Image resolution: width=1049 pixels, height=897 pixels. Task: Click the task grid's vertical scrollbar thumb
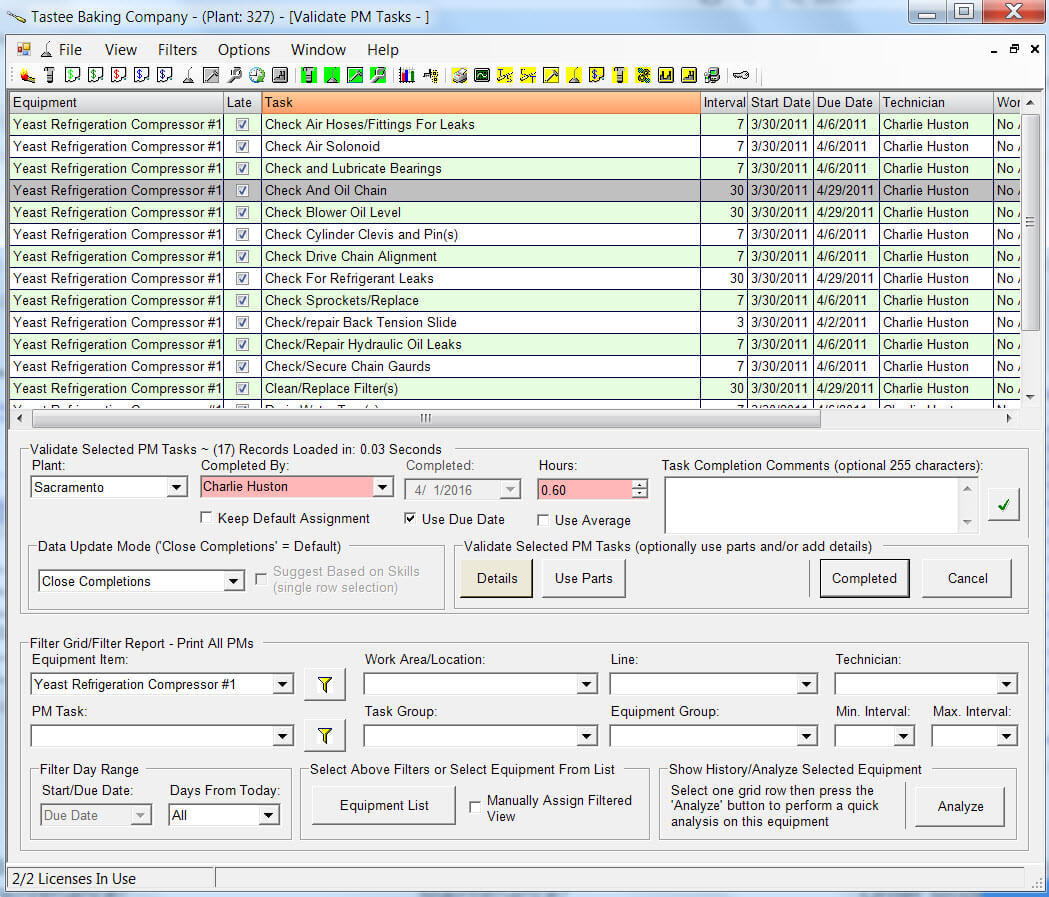coord(1030,221)
